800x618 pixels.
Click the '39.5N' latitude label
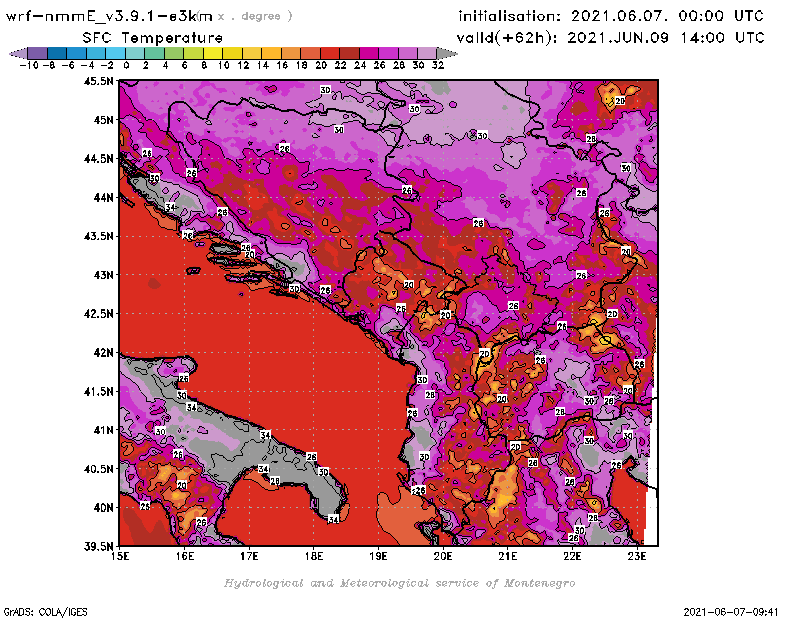98,546
